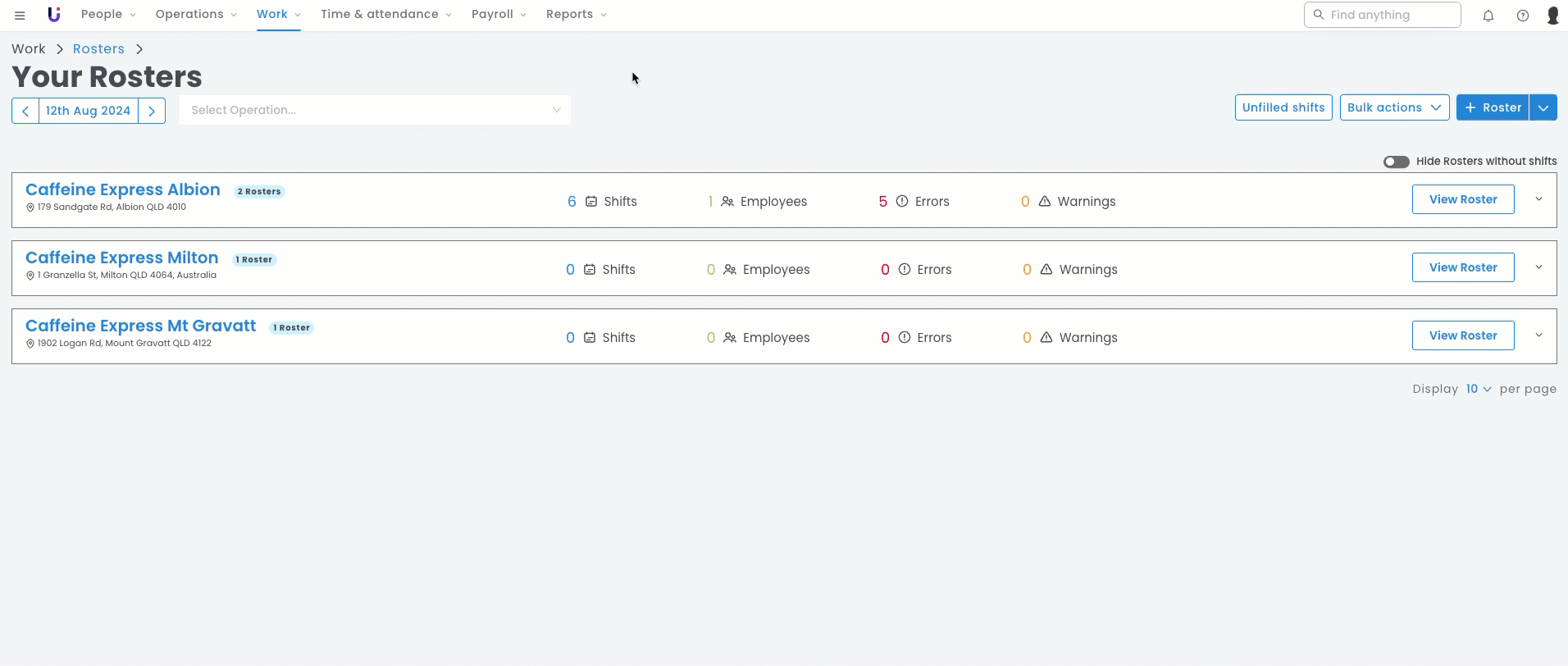This screenshot has width=1568, height=666.
Task: Open the Payroll menu
Action: point(499,15)
